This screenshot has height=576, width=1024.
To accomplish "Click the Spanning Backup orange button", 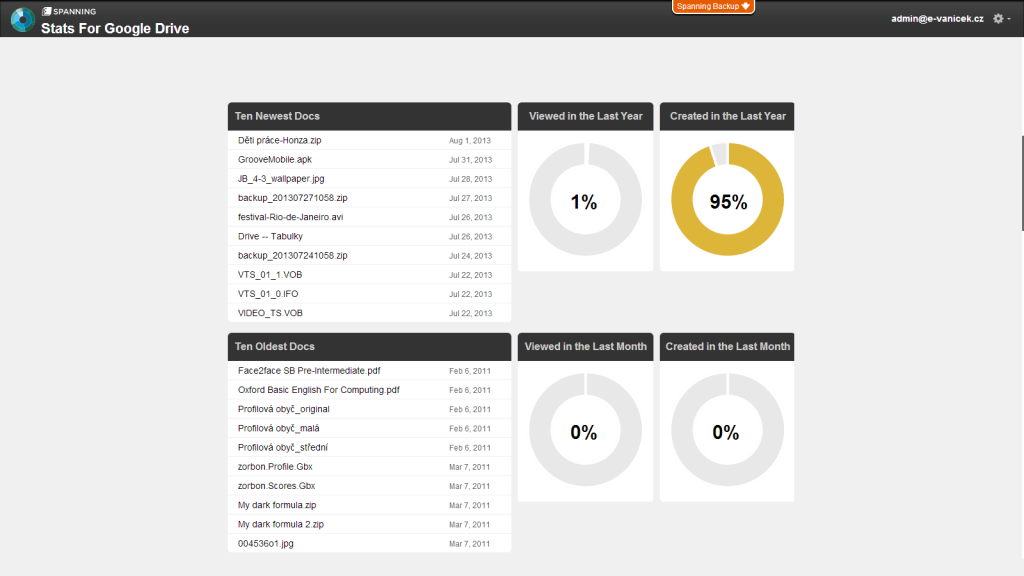I will pyautogui.click(x=713, y=7).
